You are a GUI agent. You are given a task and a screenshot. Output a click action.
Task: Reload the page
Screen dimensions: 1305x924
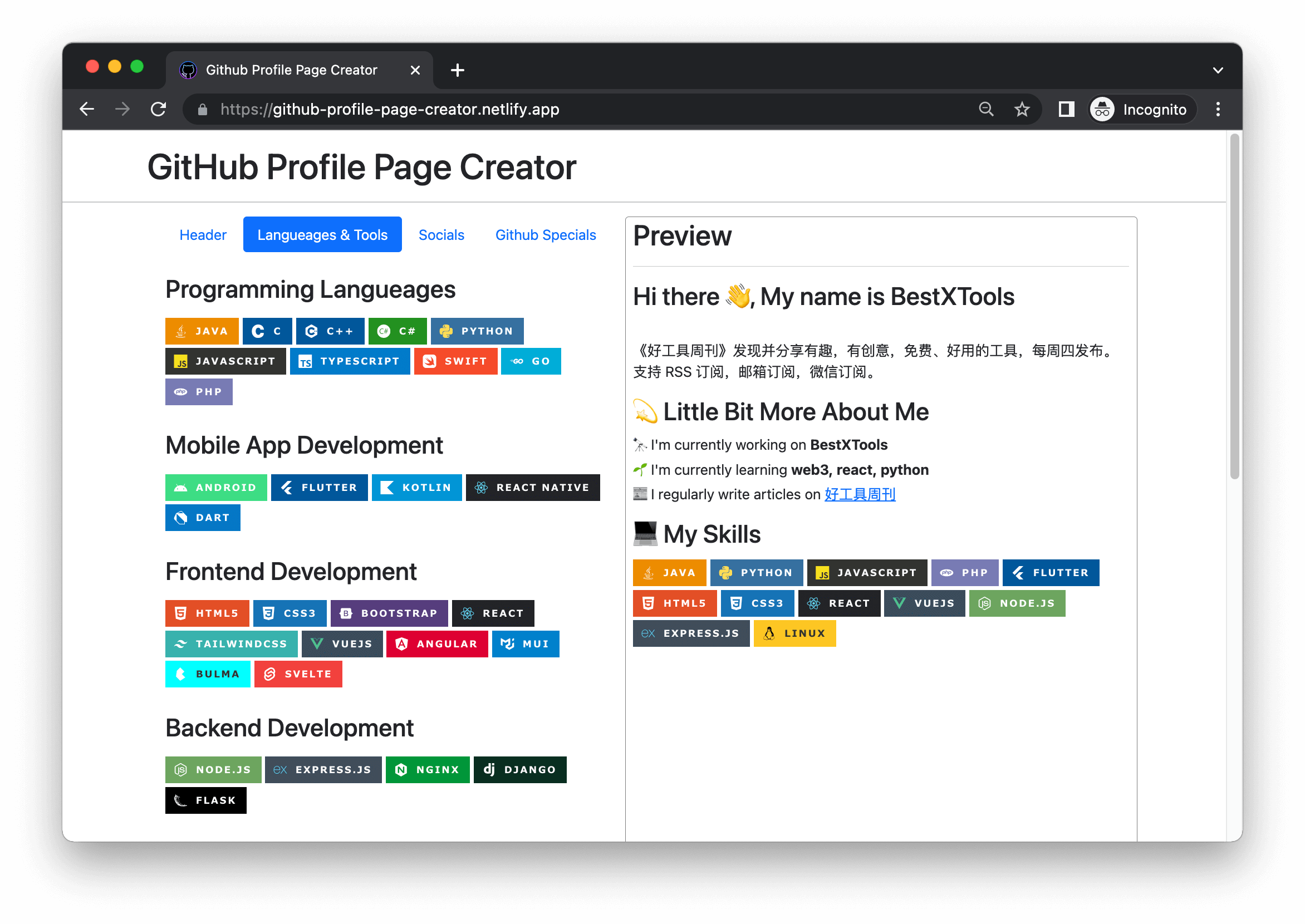pyautogui.click(x=159, y=109)
